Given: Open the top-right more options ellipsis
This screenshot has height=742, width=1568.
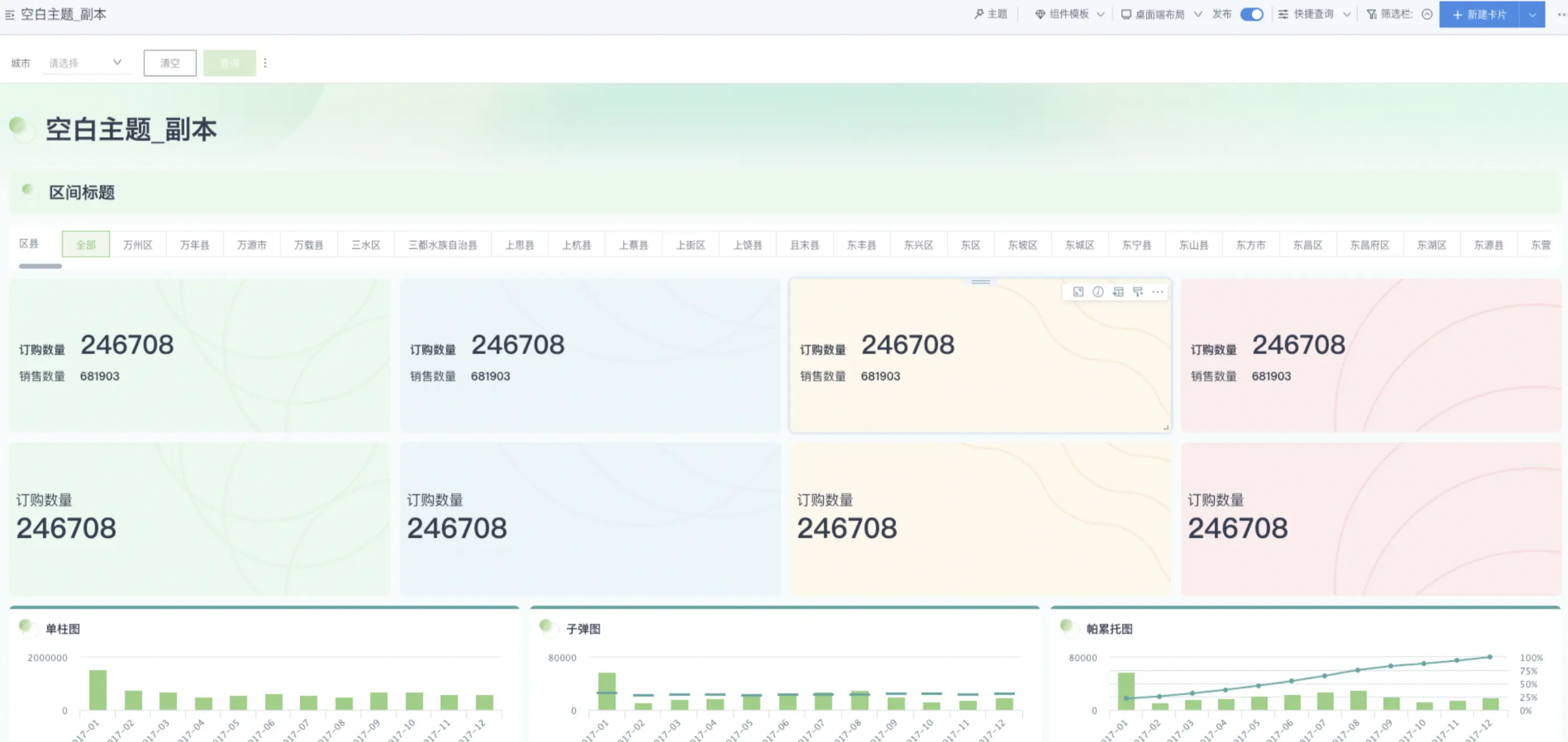Looking at the screenshot, I should [1561, 15].
